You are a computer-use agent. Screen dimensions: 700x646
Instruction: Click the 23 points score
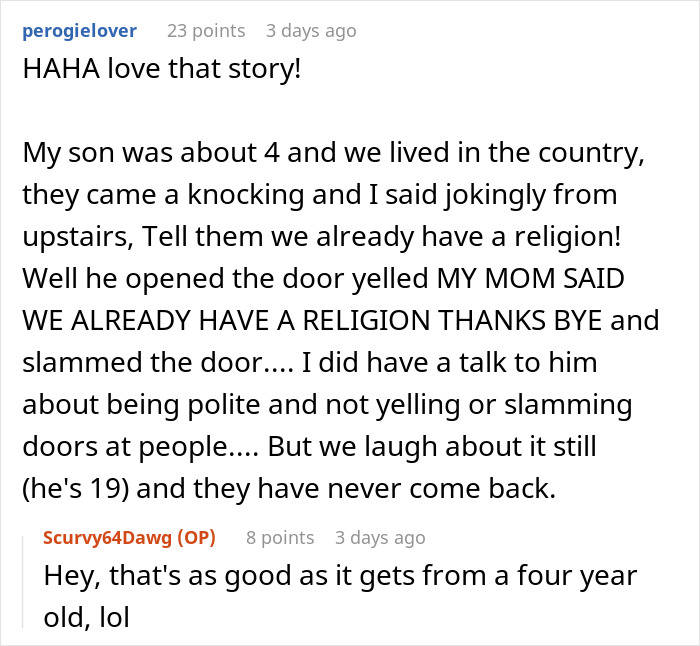(x=205, y=31)
